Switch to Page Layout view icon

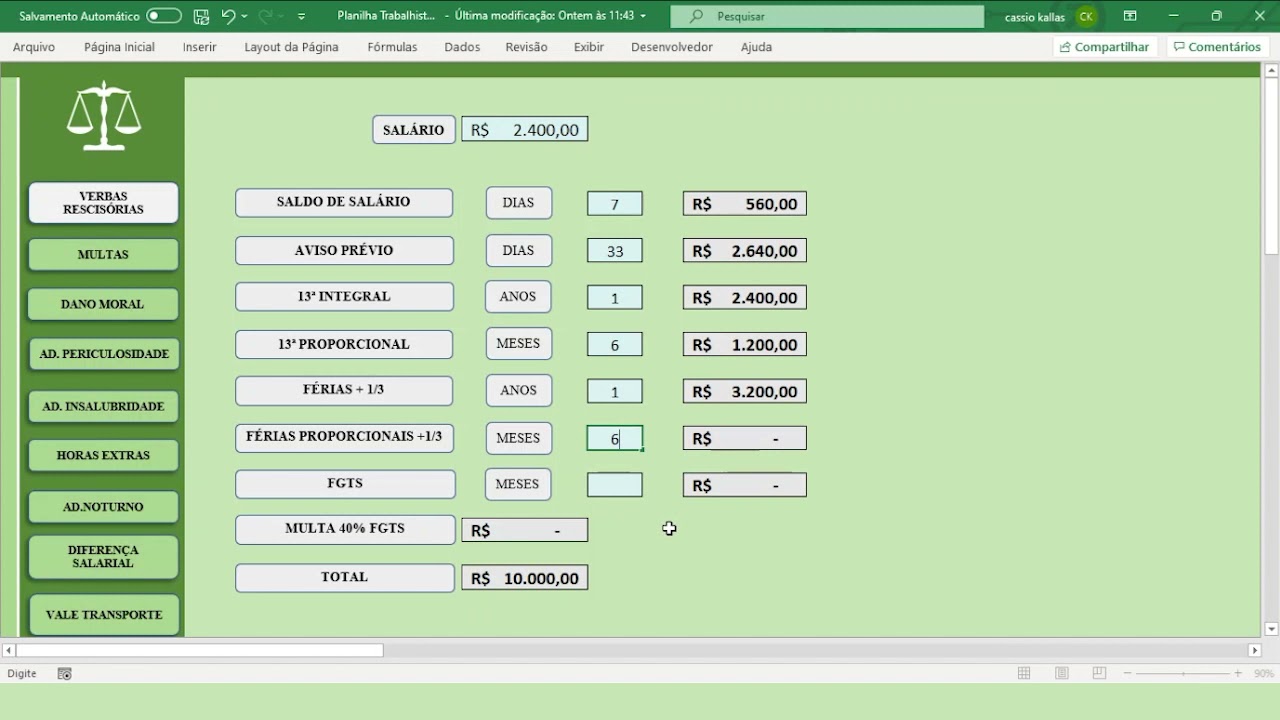[1062, 674]
